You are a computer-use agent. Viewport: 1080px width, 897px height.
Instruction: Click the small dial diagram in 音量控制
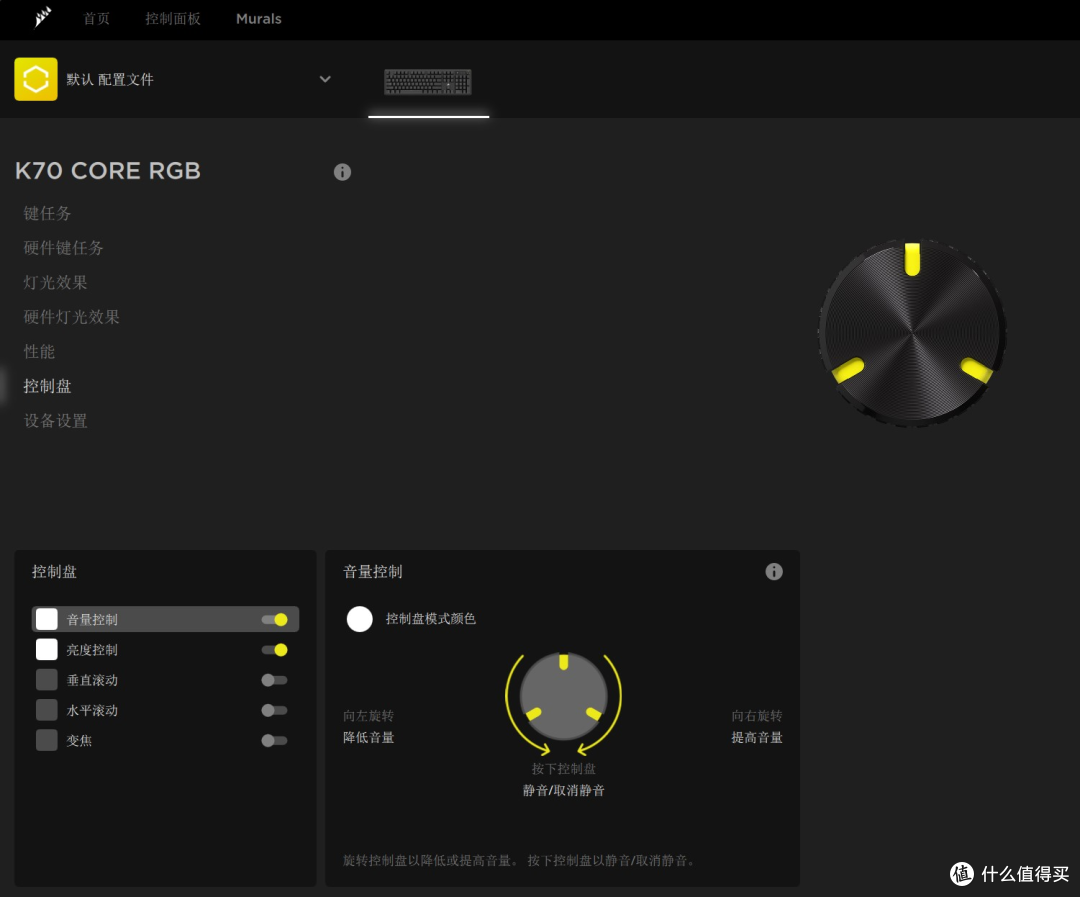click(563, 696)
